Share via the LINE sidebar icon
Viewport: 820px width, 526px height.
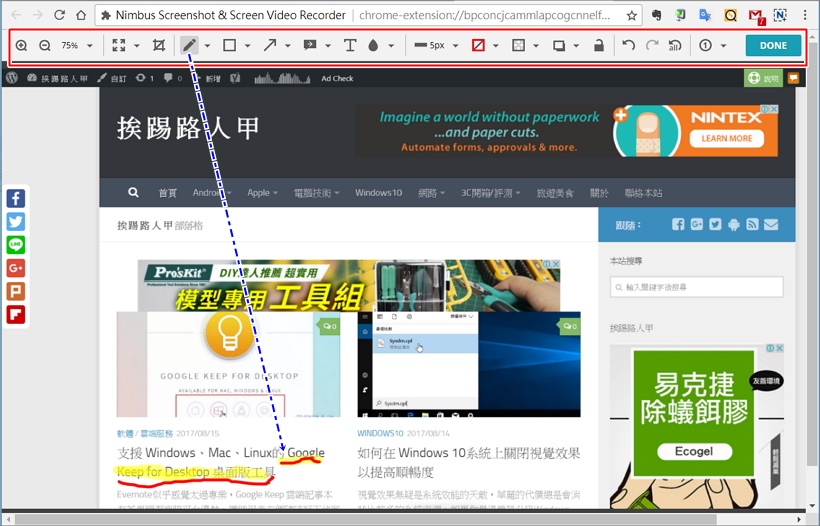point(16,245)
